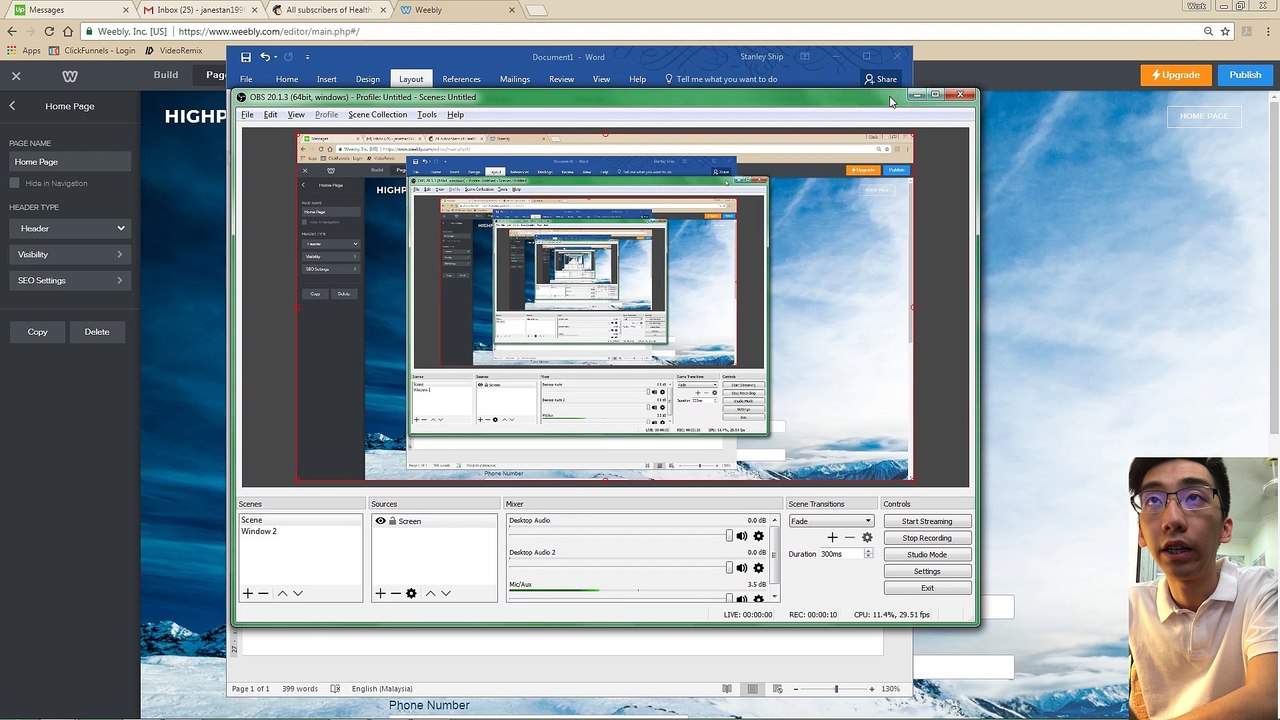Click Stop Recording in OBS
1280x720 pixels.
click(x=927, y=538)
